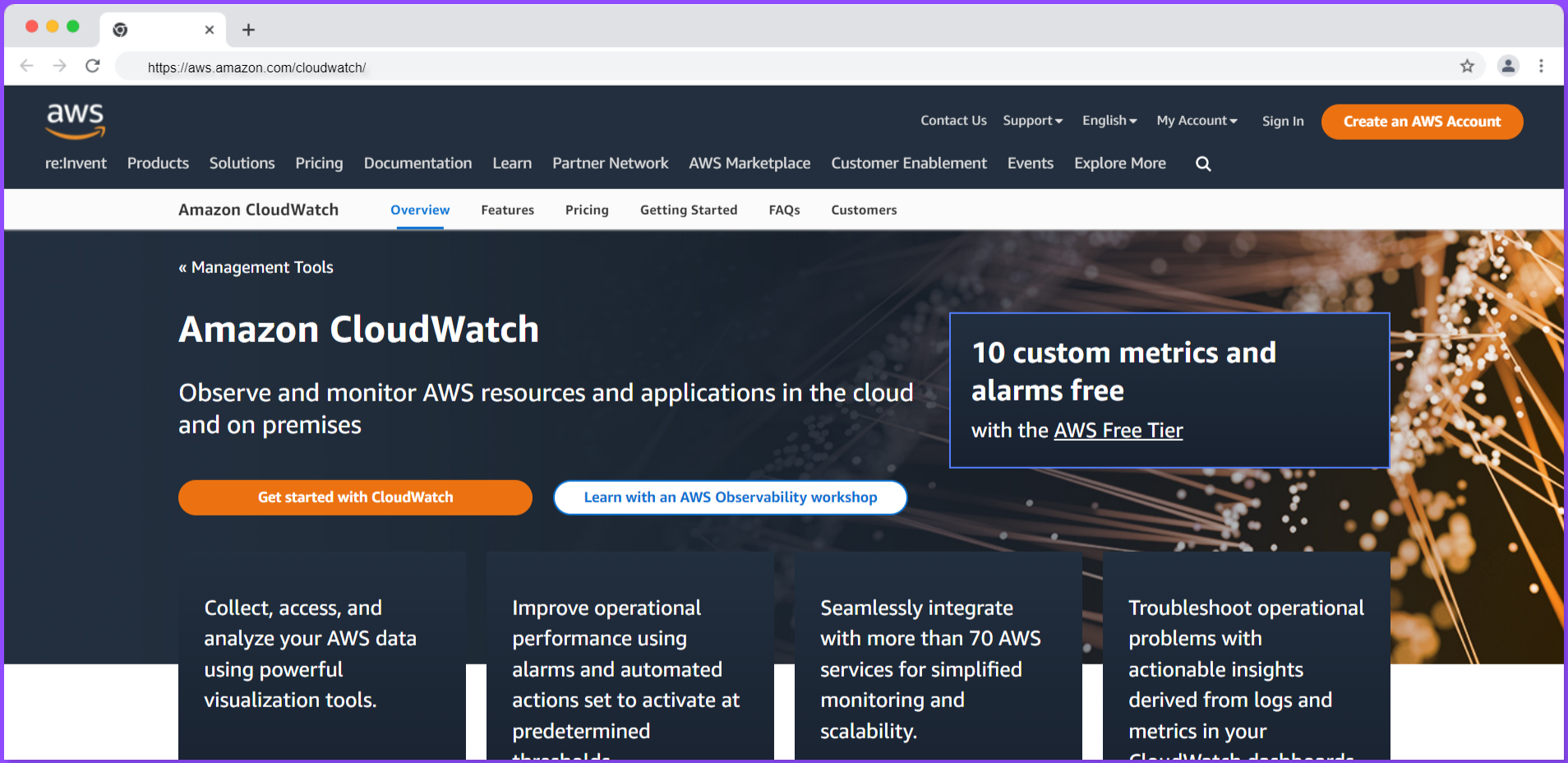Reload the page with the refresh icon
The image size is (1568, 763).
[x=93, y=66]
